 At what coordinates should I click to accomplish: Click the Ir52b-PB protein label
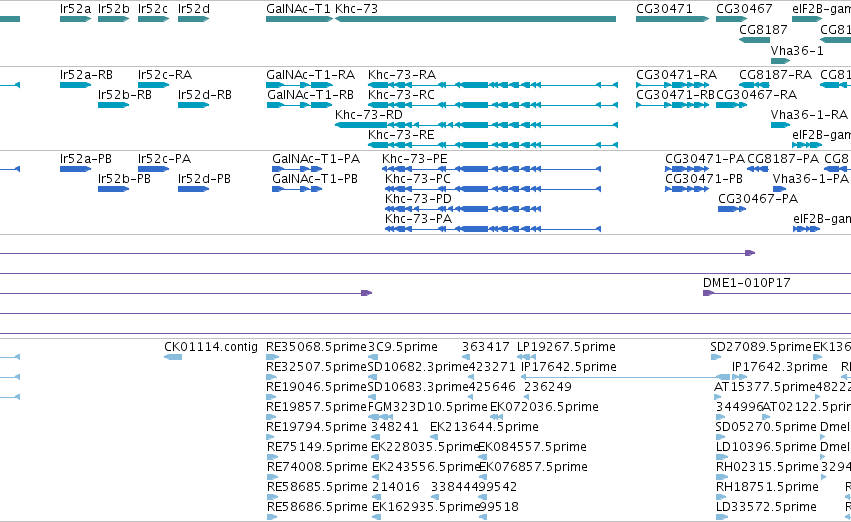tap(124, 179)
